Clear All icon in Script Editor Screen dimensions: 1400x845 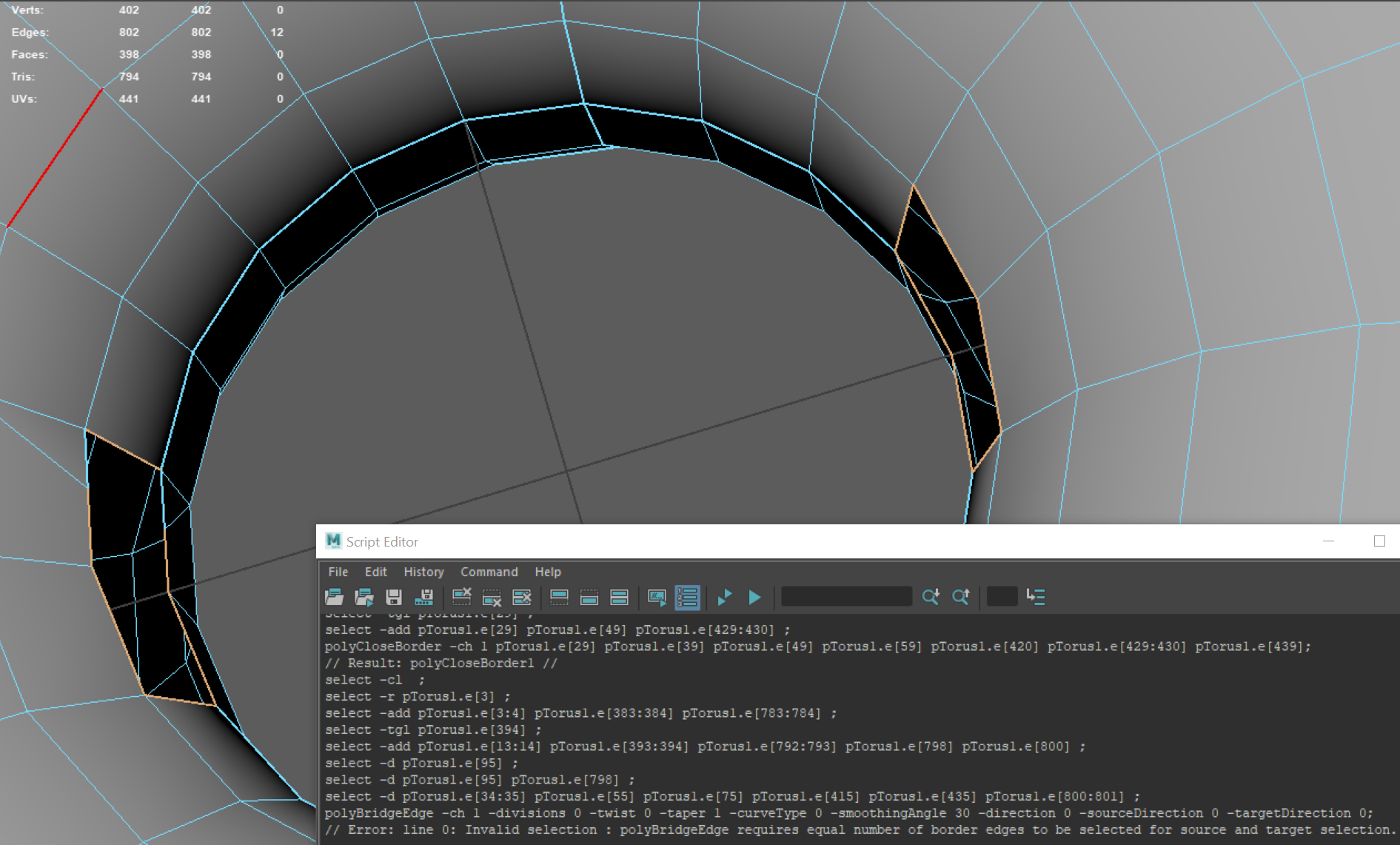(x=522, y=597)
